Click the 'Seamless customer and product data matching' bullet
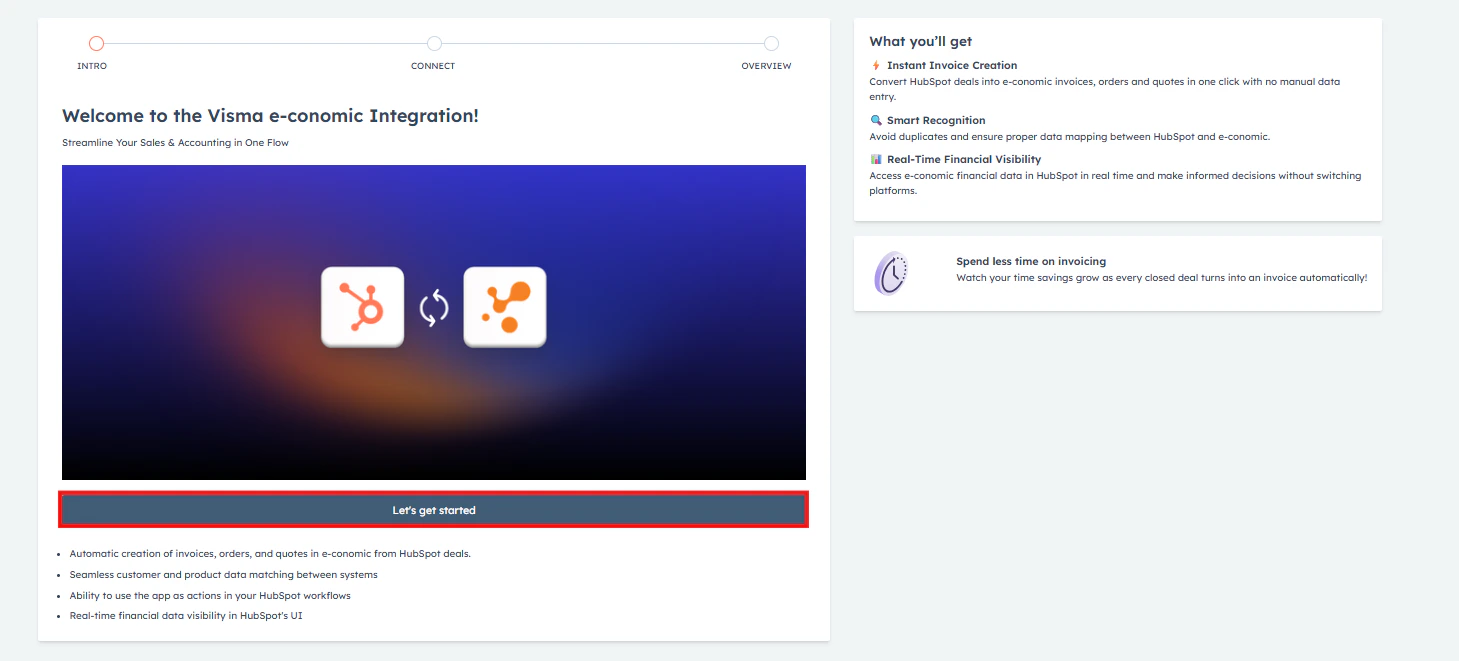1459x661 pixels. tap(224, 574)
